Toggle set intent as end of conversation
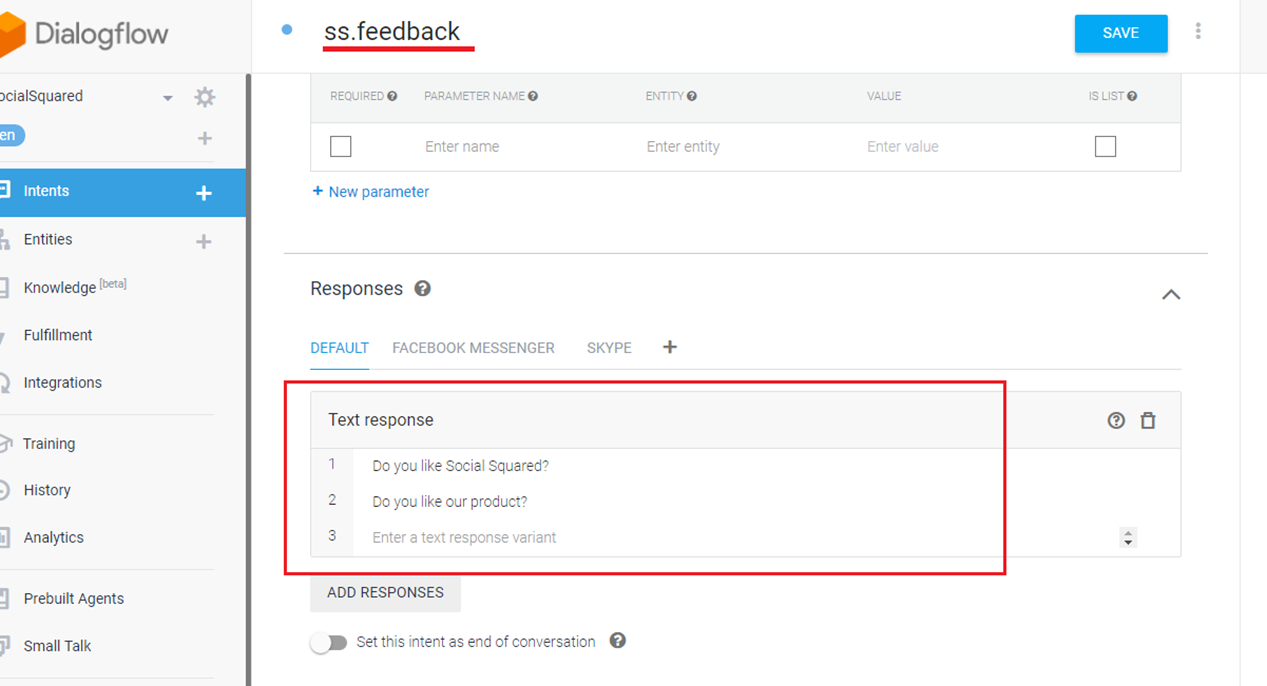This screenshot has height=686, width=1267. tap(329, 642)
